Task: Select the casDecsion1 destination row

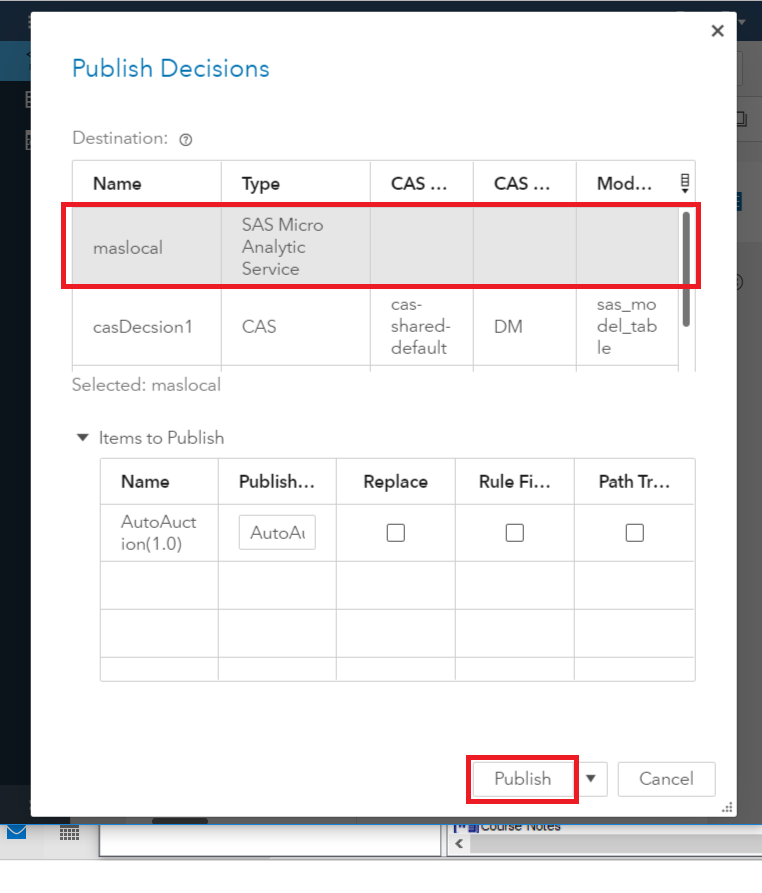Action: (x=143, y=326)
